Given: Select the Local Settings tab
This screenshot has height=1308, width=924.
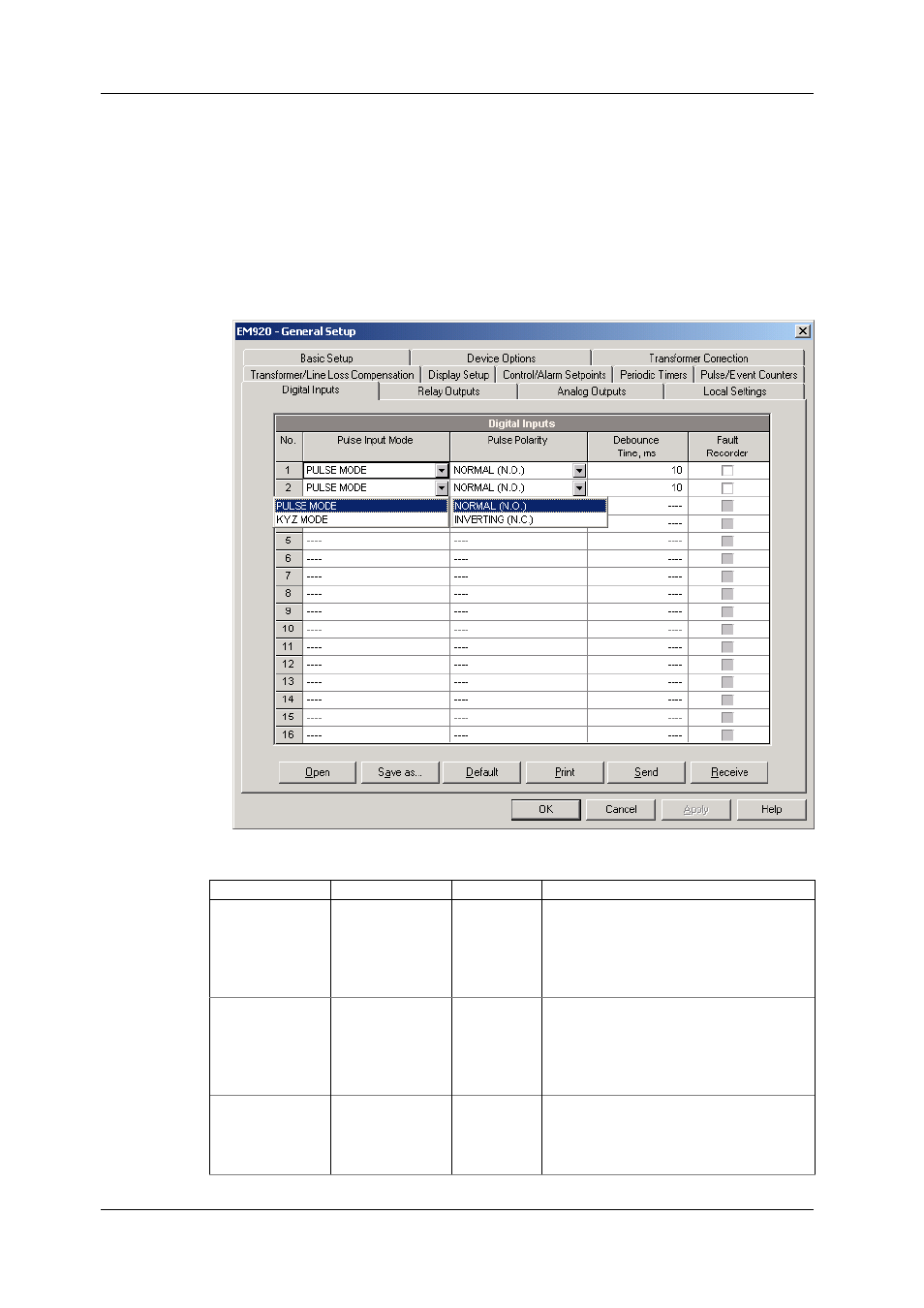Looking at the screenshot, I should click(x=734, y=391).
